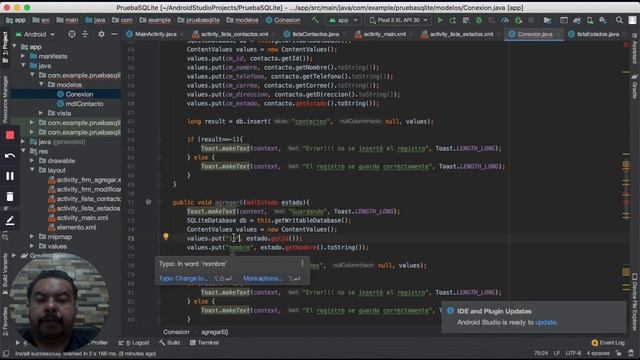Open the Android project view dropdown

click(x=35, y=34)
